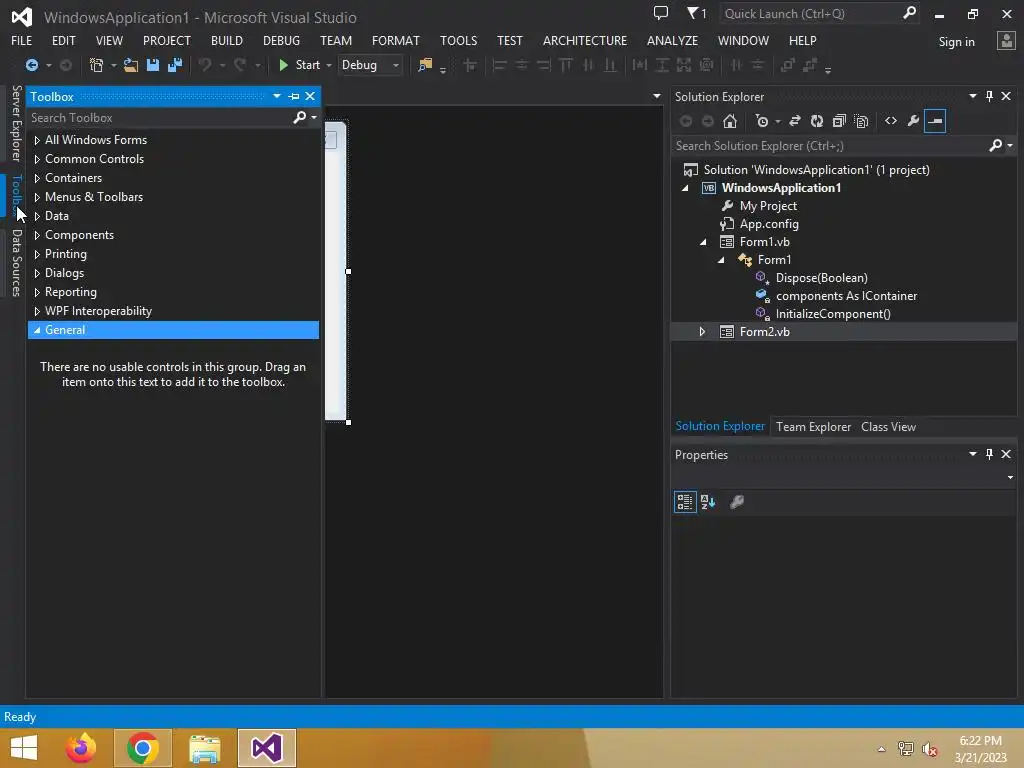Open the ARCHITECTURE menu
Screen dimensions: 1024x768
click(584, 40)
